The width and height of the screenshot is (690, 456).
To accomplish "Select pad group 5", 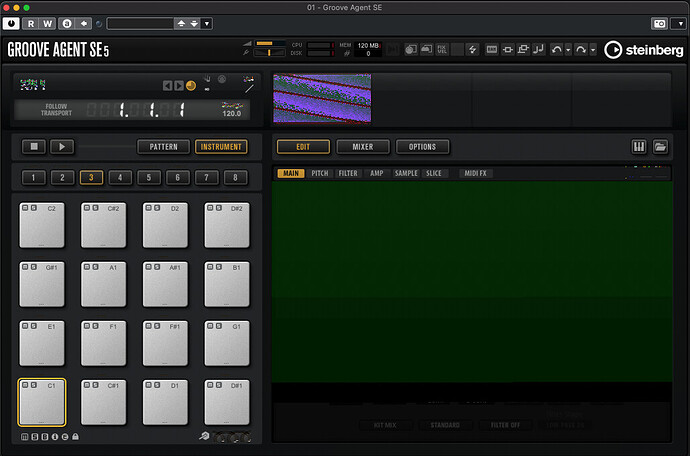I will (x=149, y=177).
